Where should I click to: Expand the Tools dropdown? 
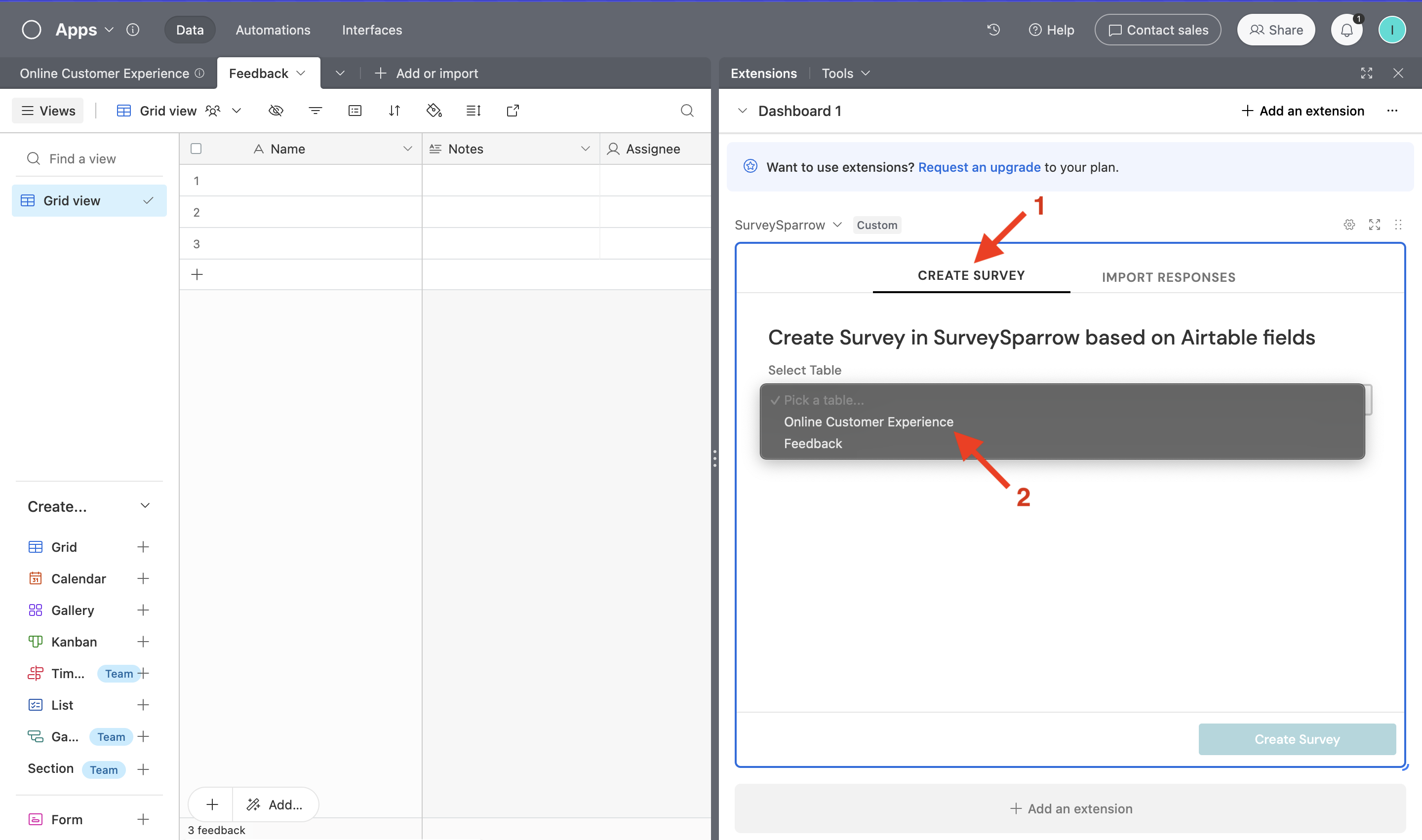click(x=845, y=73)
